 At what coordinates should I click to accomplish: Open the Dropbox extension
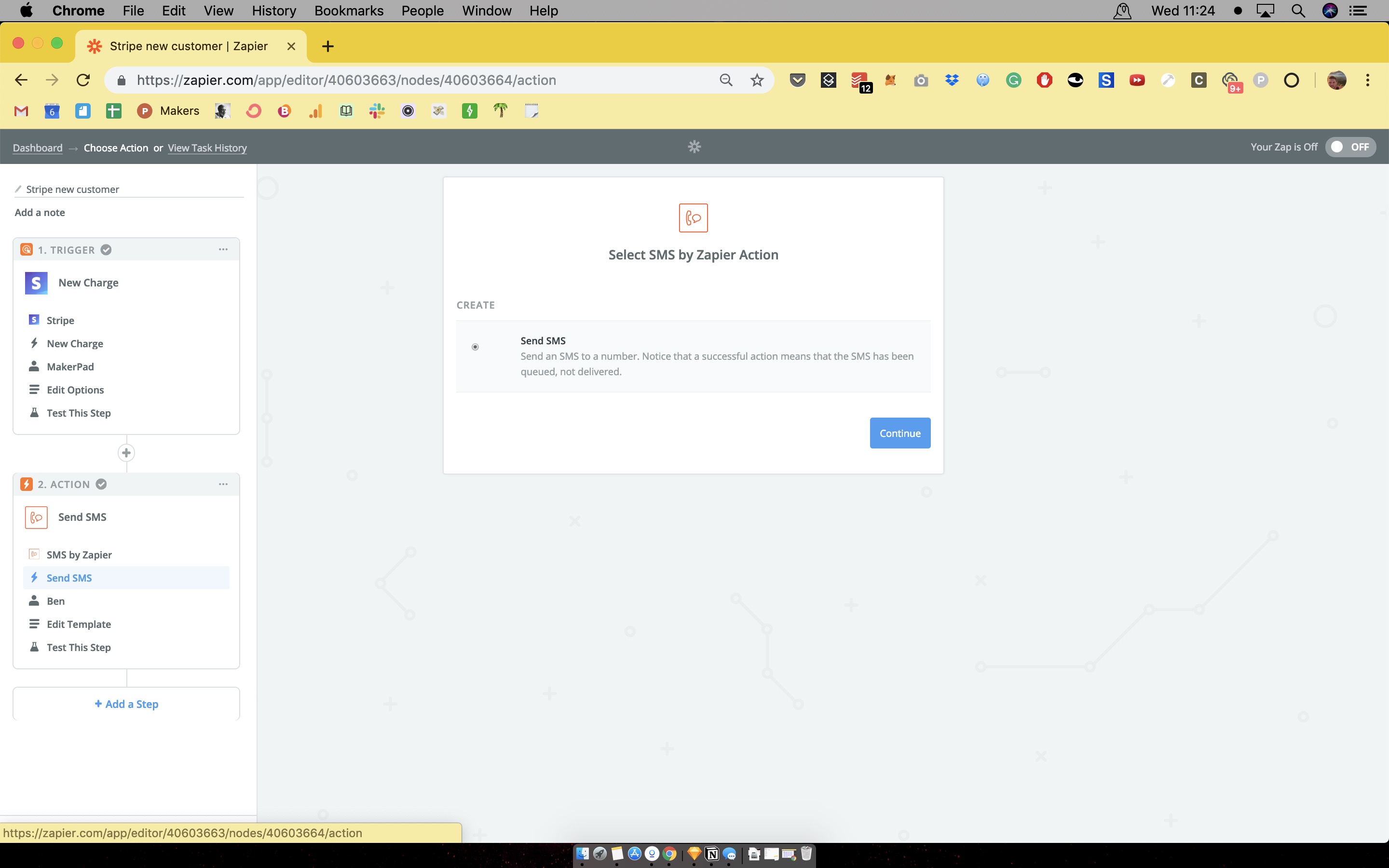click(952, 80)
